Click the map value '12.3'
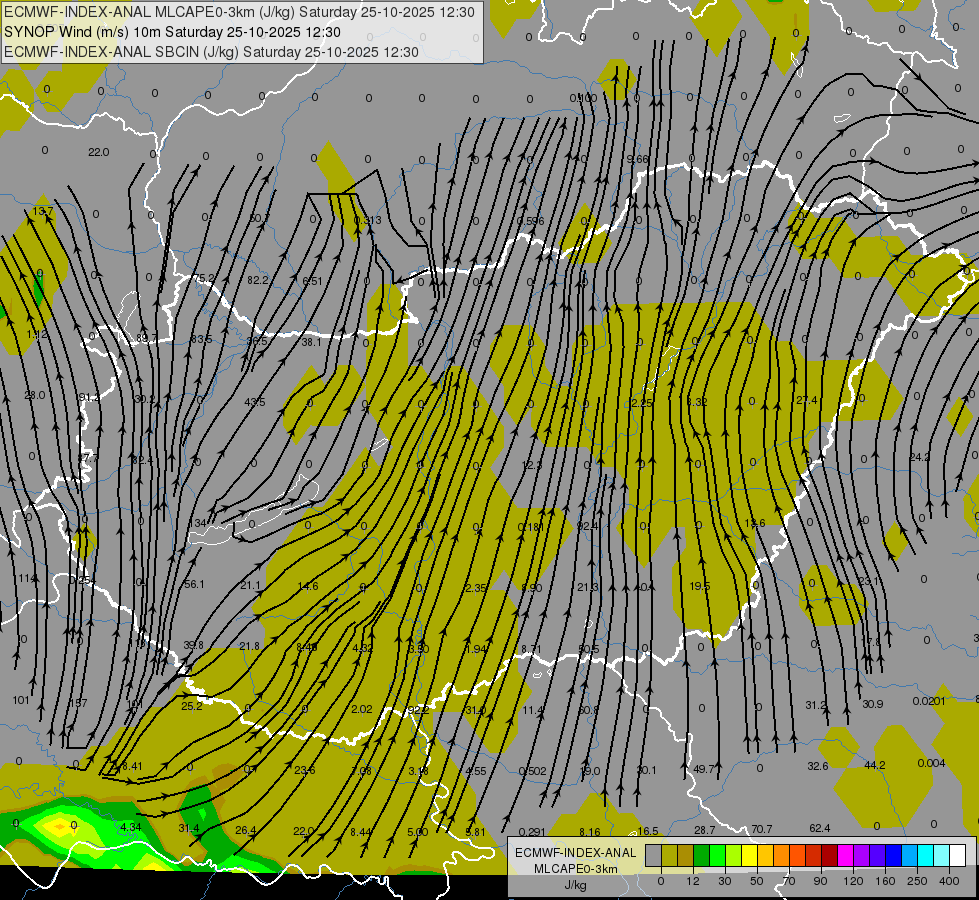This screenshot has height=900, width=979. (532, 465)
